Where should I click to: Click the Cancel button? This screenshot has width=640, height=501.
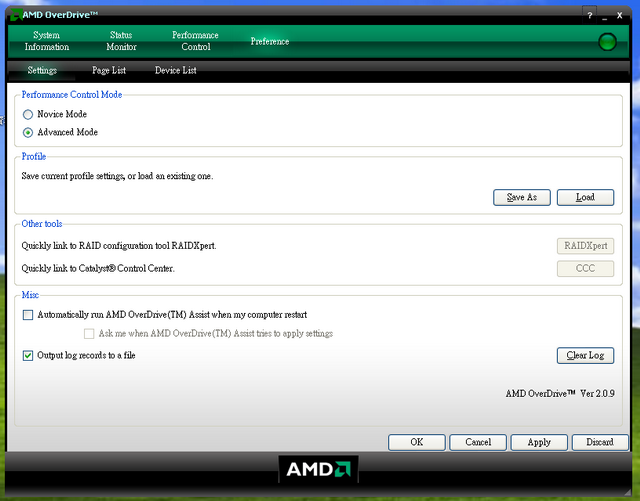tap(478, 442)
